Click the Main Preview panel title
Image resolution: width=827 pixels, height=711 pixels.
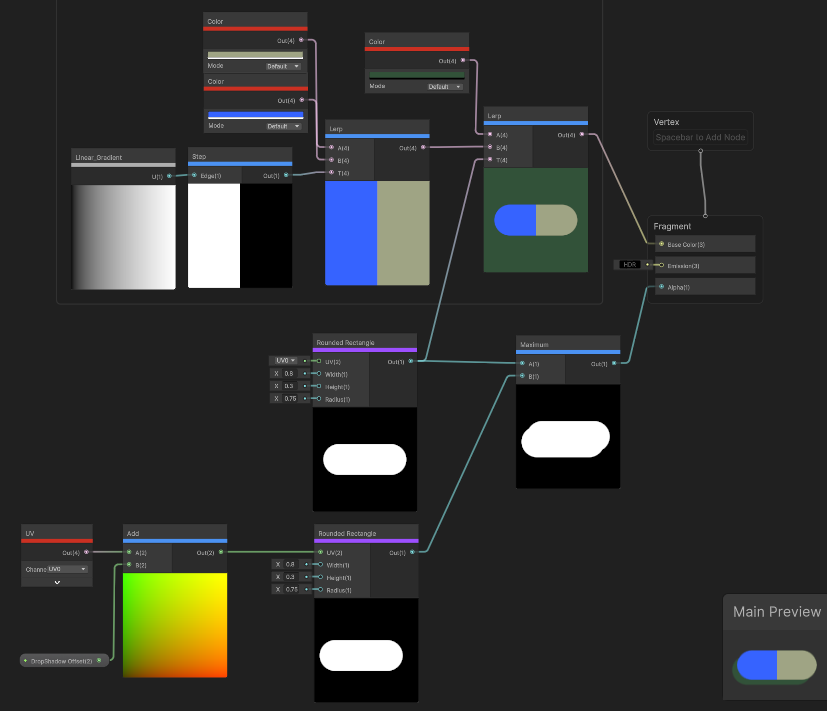click(776, 612)
